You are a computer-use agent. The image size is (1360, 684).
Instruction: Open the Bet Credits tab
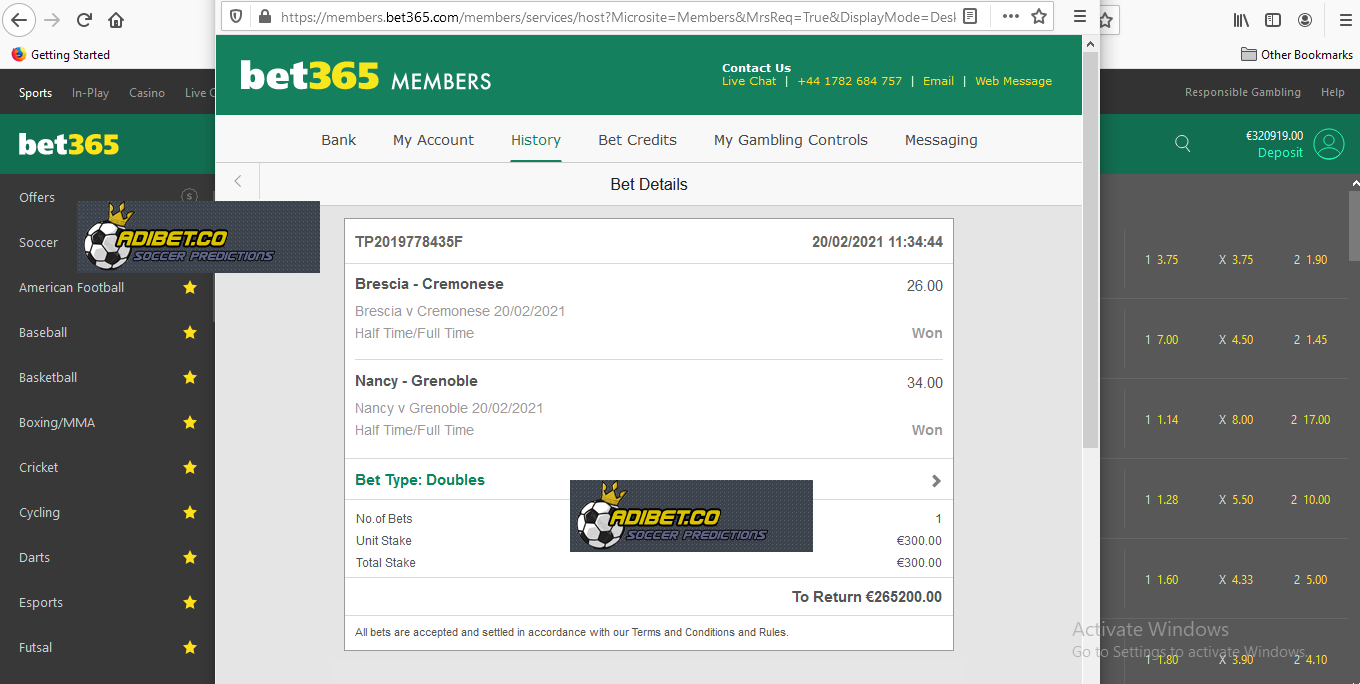tap(637, 140)
